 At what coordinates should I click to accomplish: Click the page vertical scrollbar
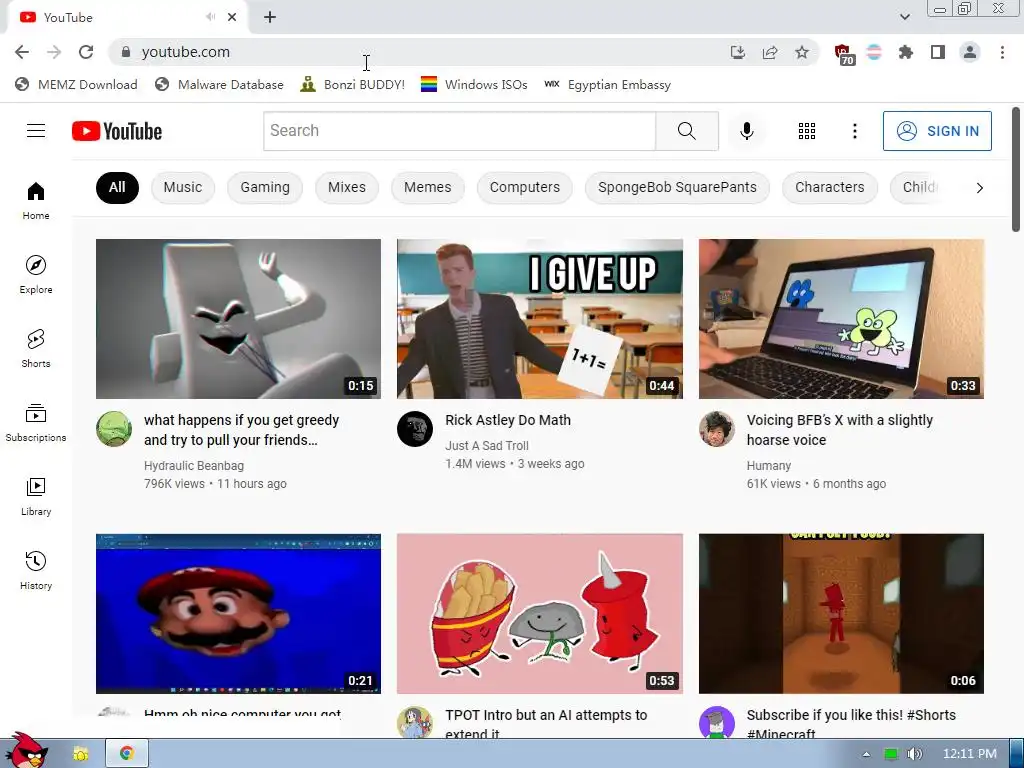[x=1016, y=168]
